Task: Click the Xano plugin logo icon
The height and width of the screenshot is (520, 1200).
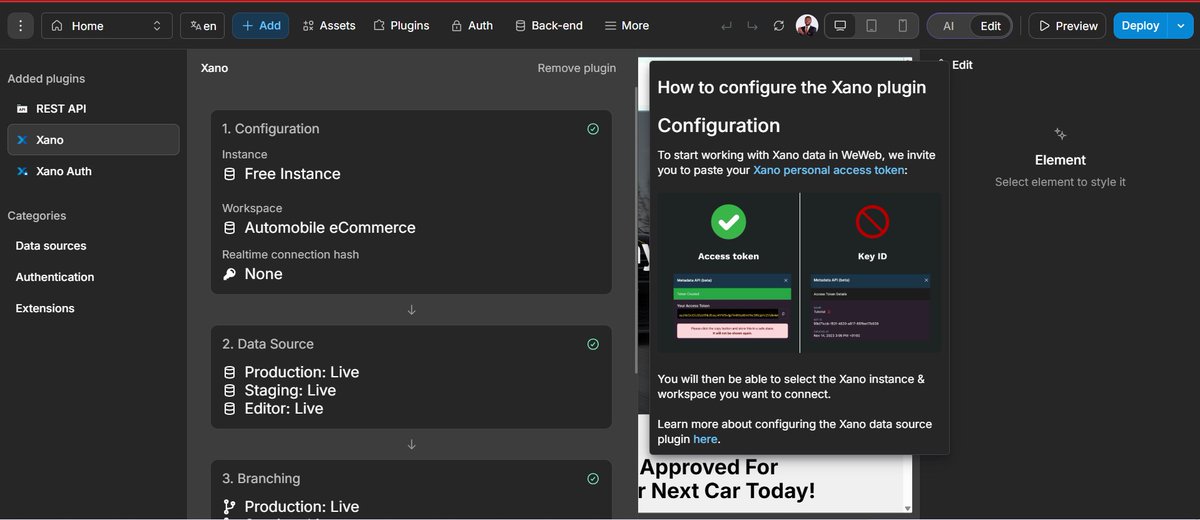Action: tap(22, 140)
